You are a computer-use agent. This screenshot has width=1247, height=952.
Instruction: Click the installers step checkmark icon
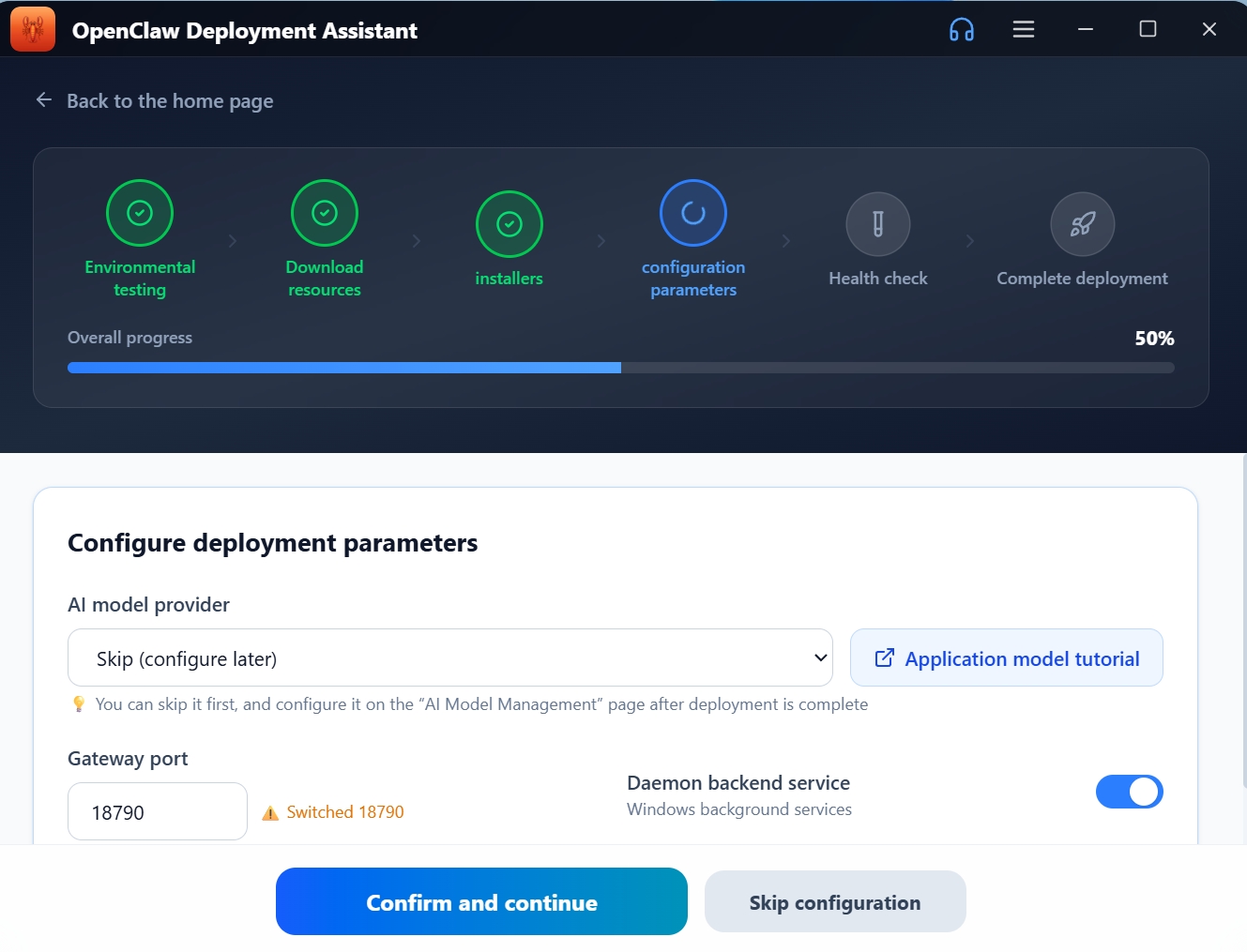pos(509,224)
